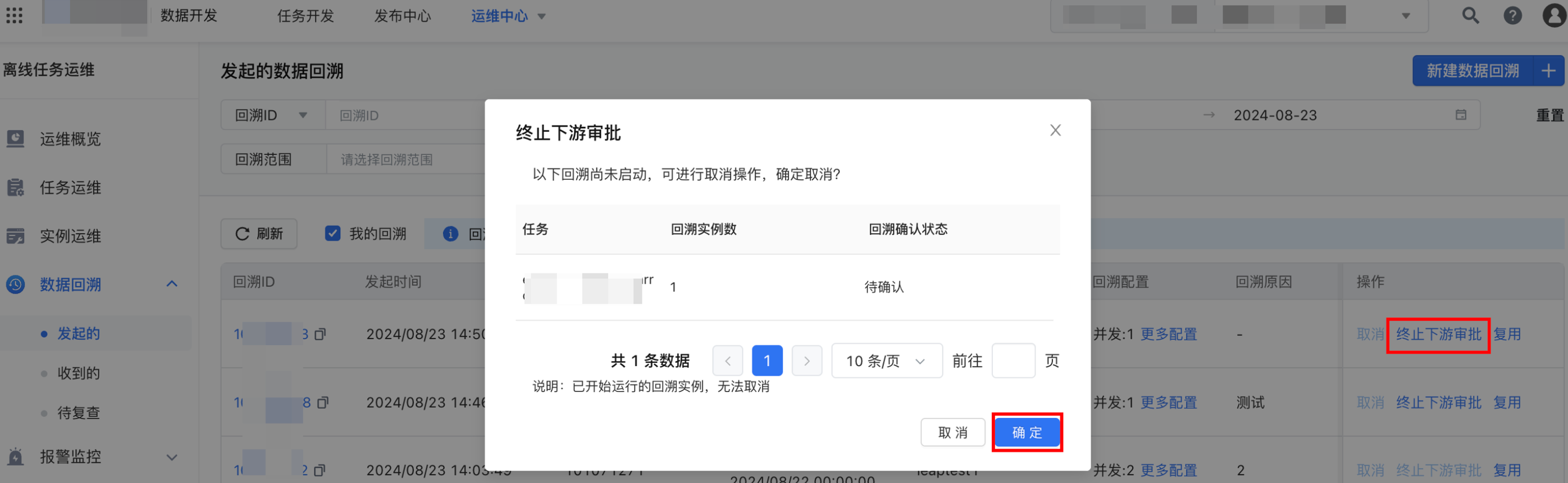Open the 10 条/页 page size dropdown
This screenshot has width=1568, height=483.
pos(887,361)
